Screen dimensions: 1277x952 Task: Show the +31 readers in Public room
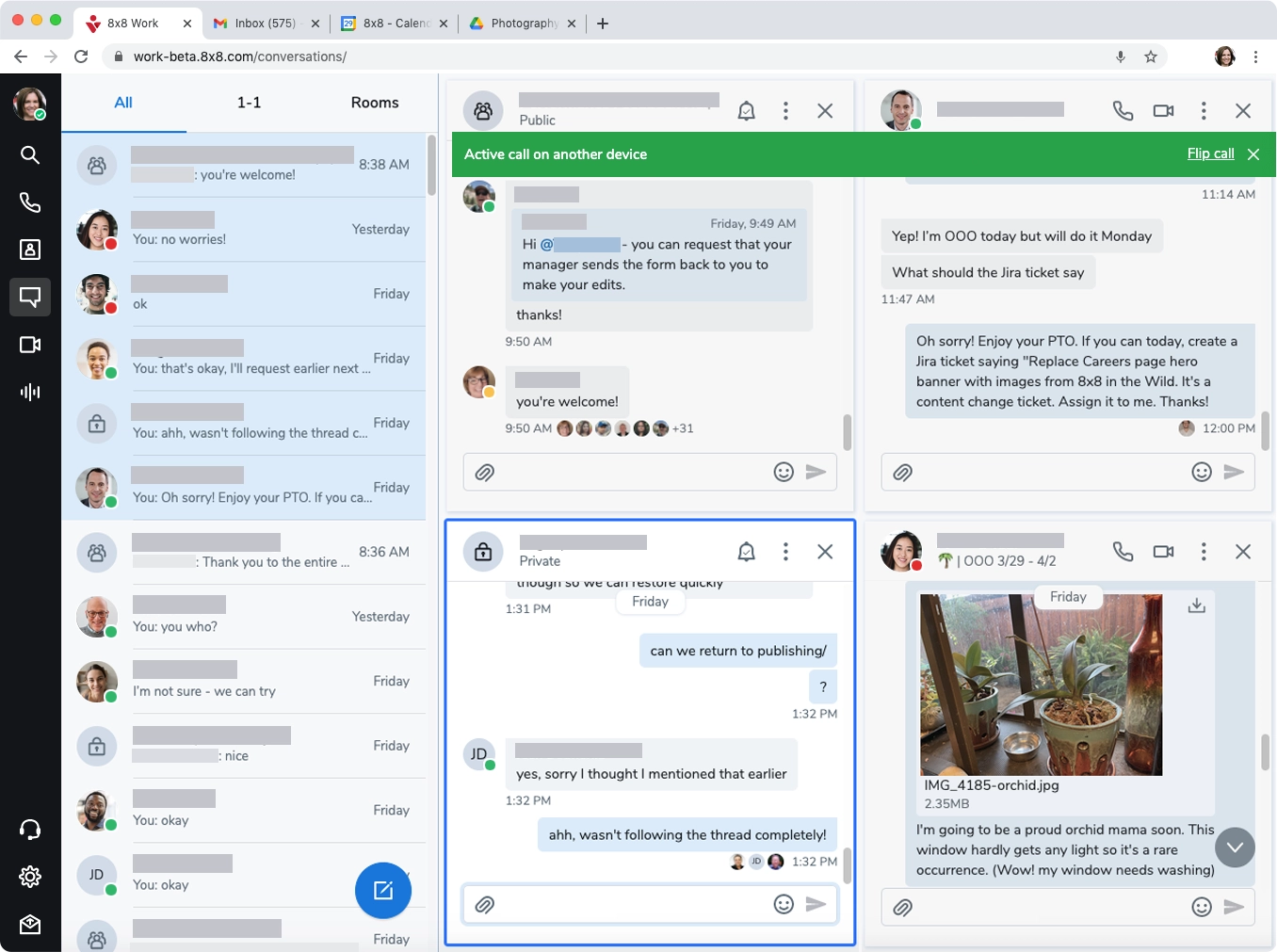point(683,428)
